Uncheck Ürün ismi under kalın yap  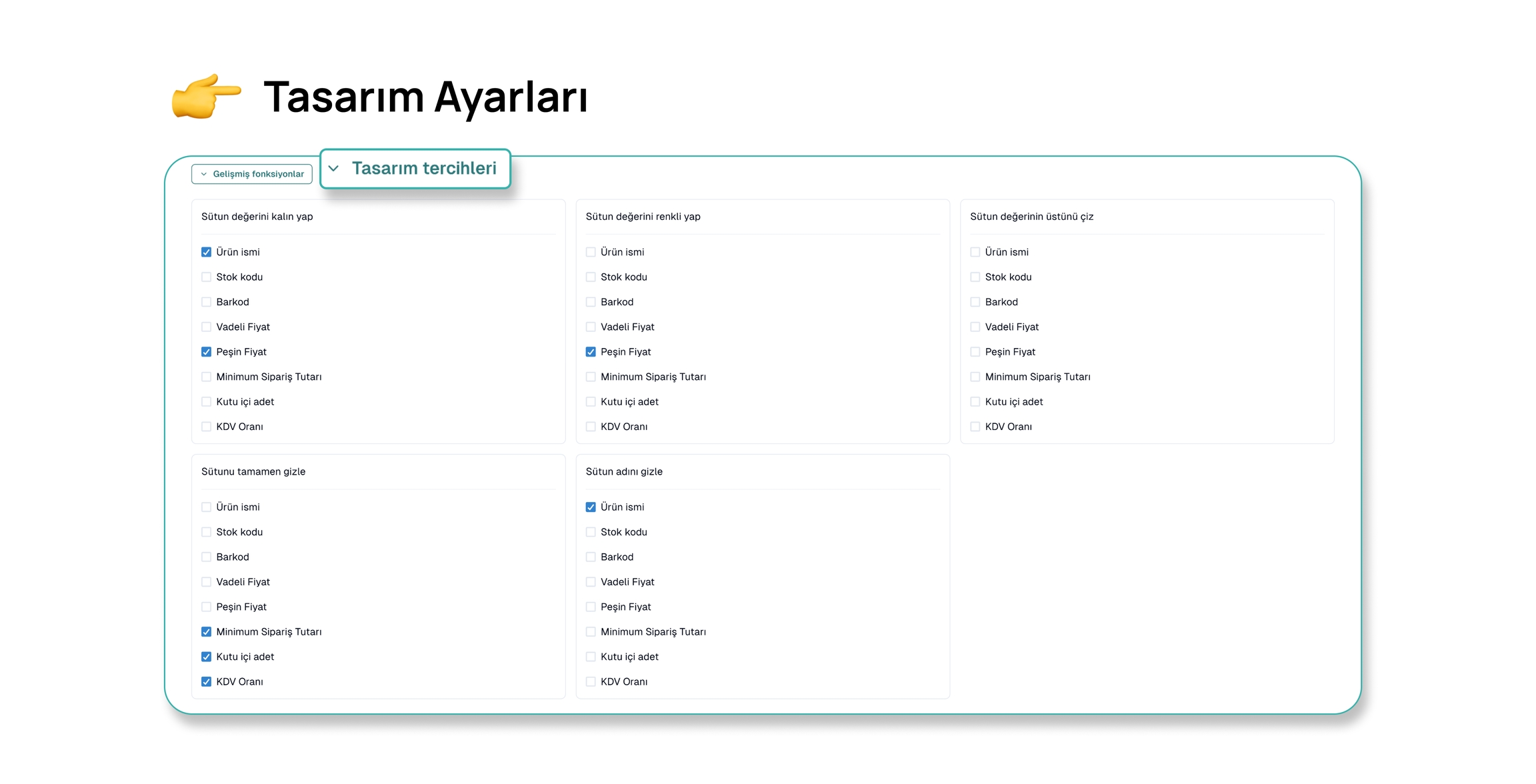(x=207, y=252)
